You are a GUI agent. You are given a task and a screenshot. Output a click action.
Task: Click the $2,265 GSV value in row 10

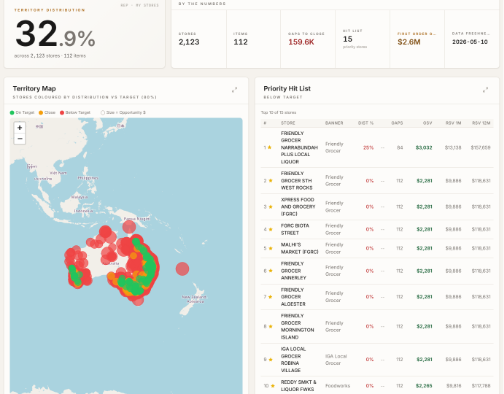click(424, 386)
